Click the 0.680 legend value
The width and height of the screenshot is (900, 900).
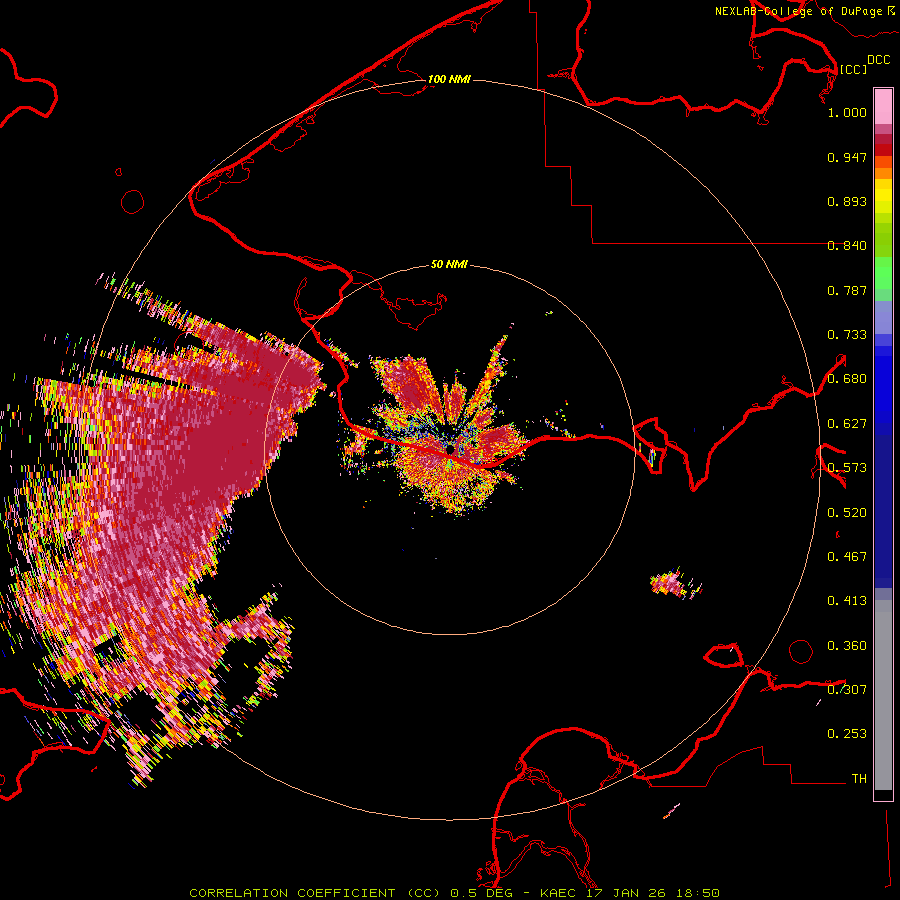847,379
